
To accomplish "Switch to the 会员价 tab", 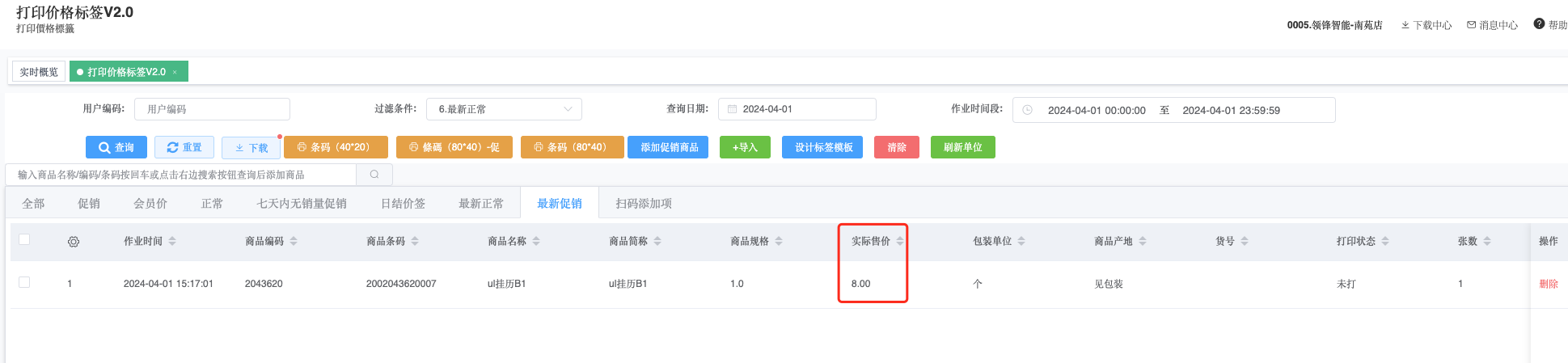I will coord(150,204).
